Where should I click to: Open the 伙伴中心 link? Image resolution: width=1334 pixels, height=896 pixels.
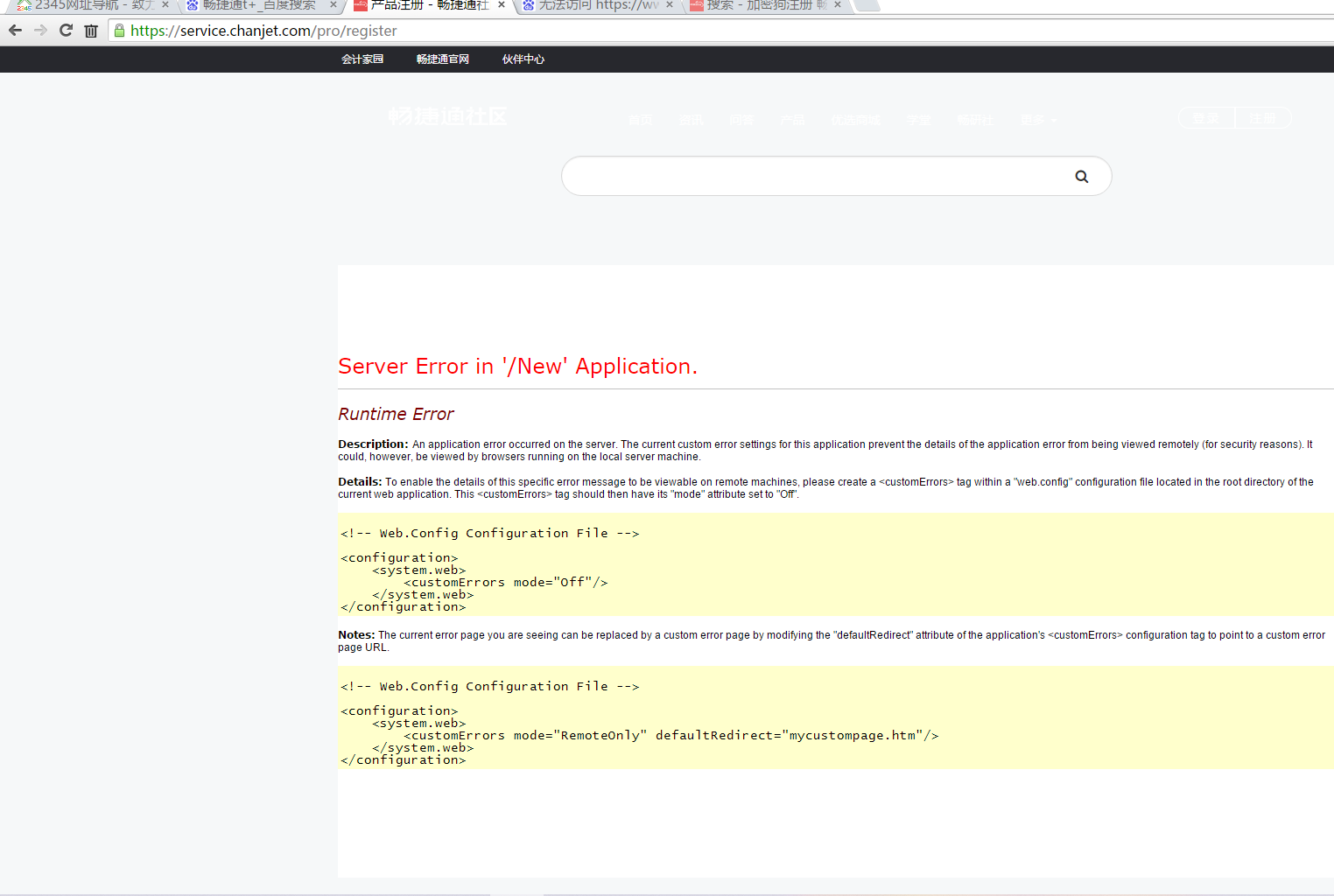(x=523, y=59)
